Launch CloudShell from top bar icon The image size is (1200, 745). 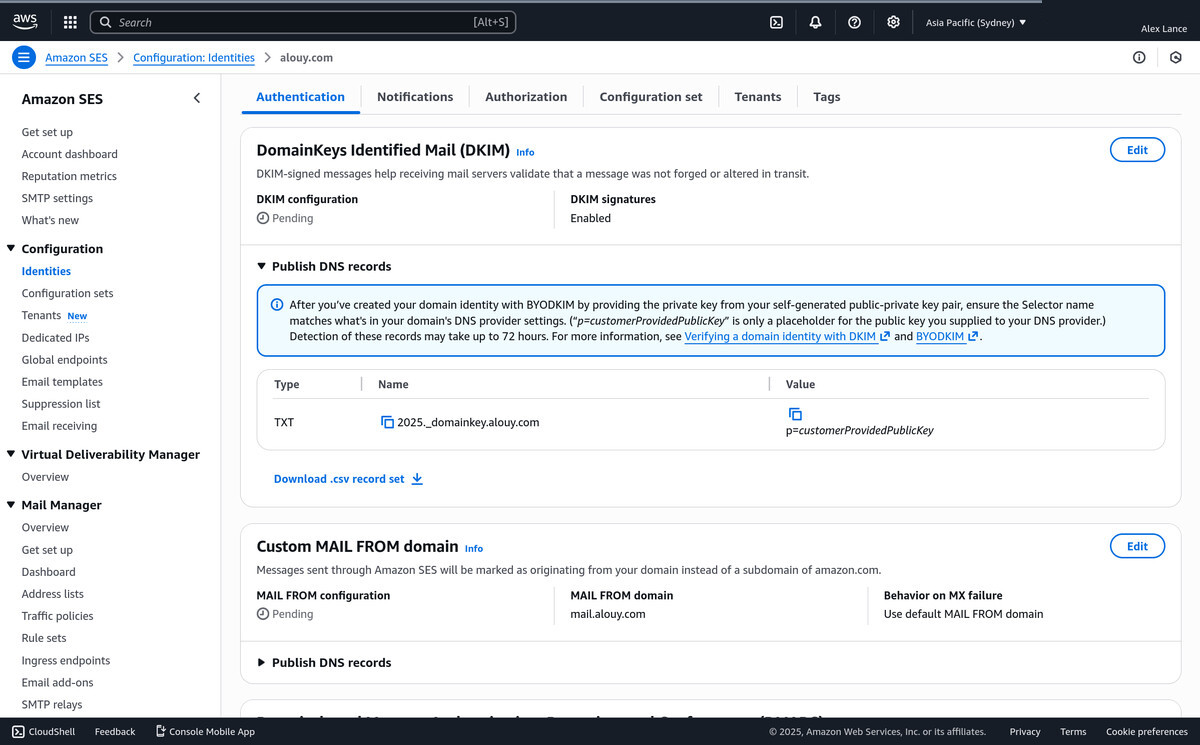coord(776,22)
